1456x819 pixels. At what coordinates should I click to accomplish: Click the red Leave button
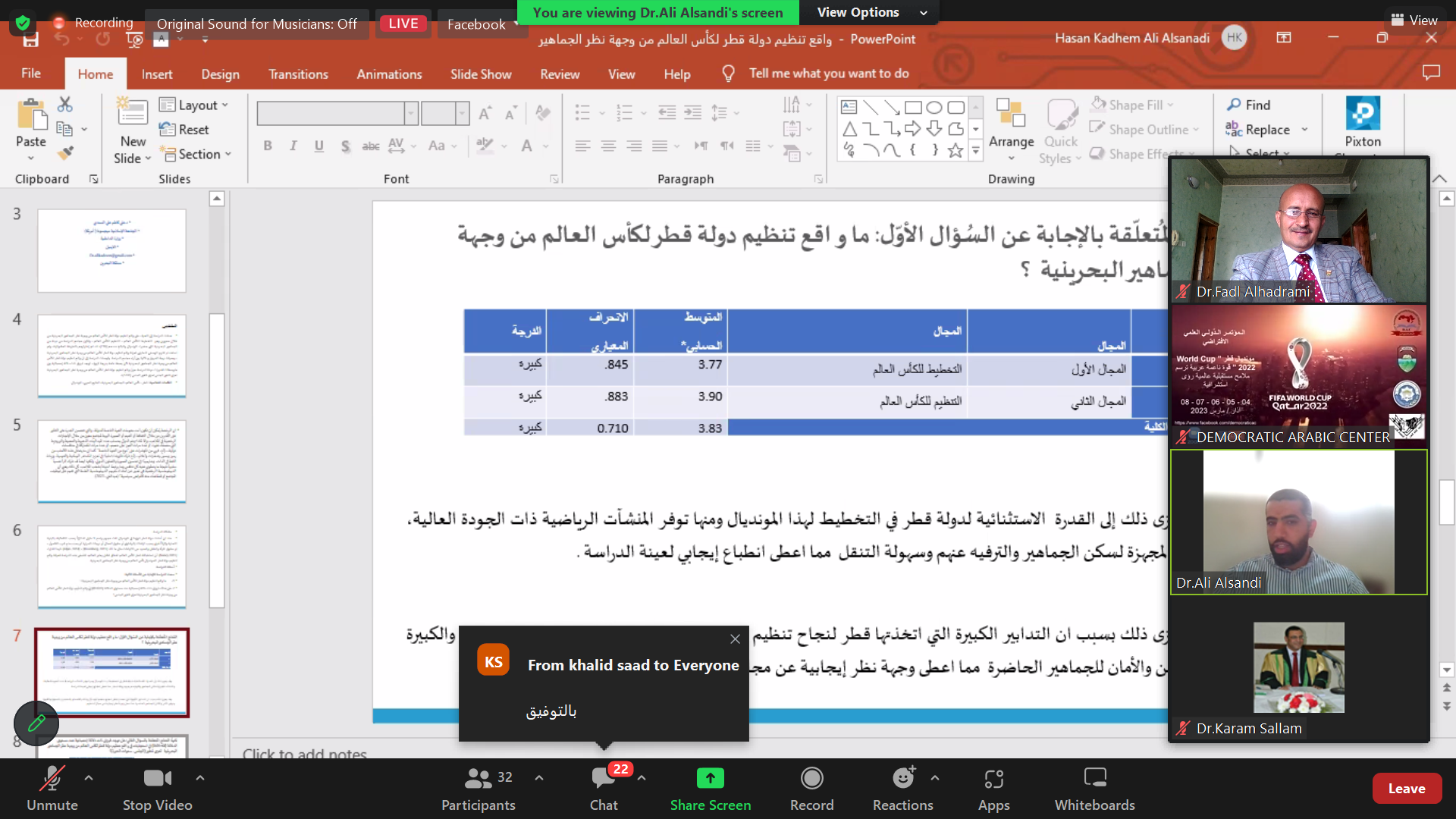[x=1406, y=789]
